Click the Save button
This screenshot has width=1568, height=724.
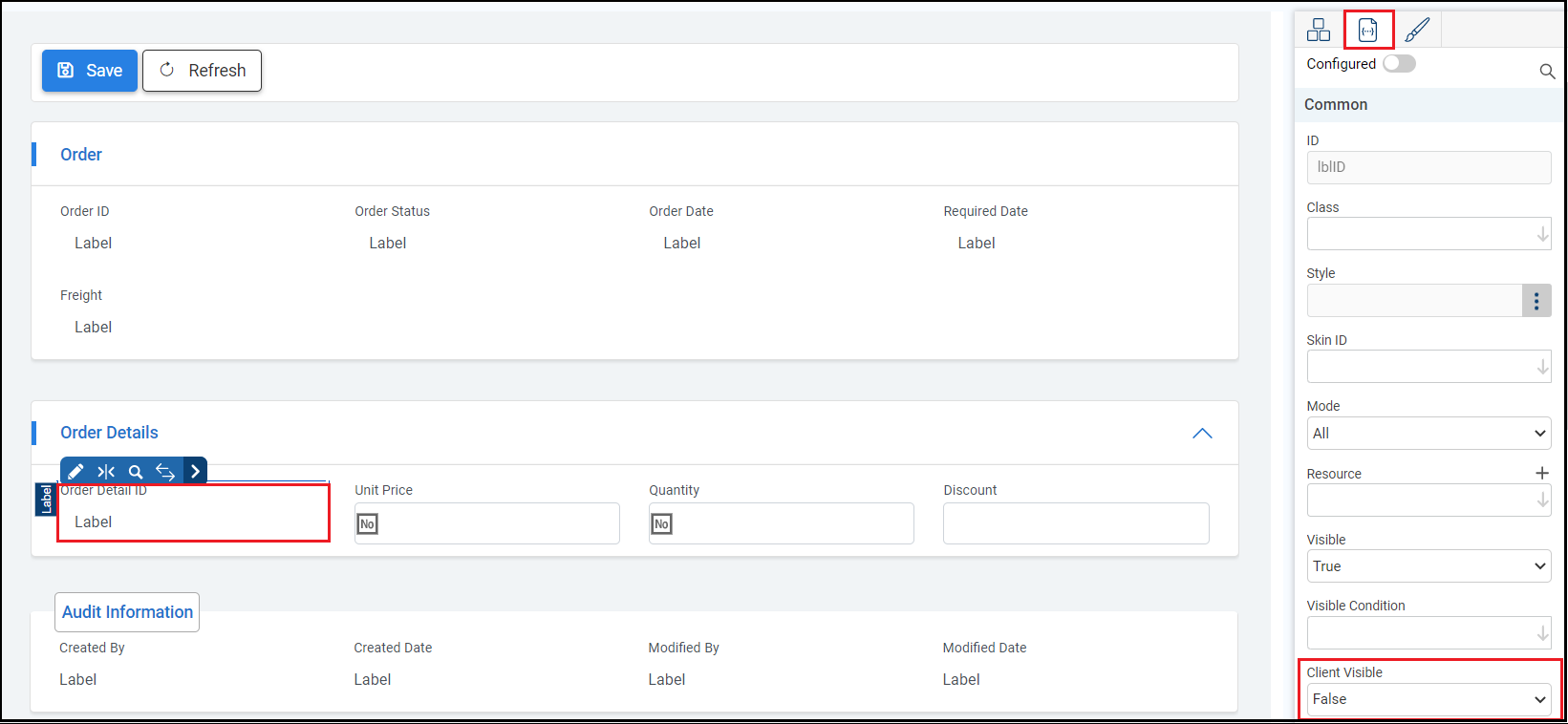90,71
